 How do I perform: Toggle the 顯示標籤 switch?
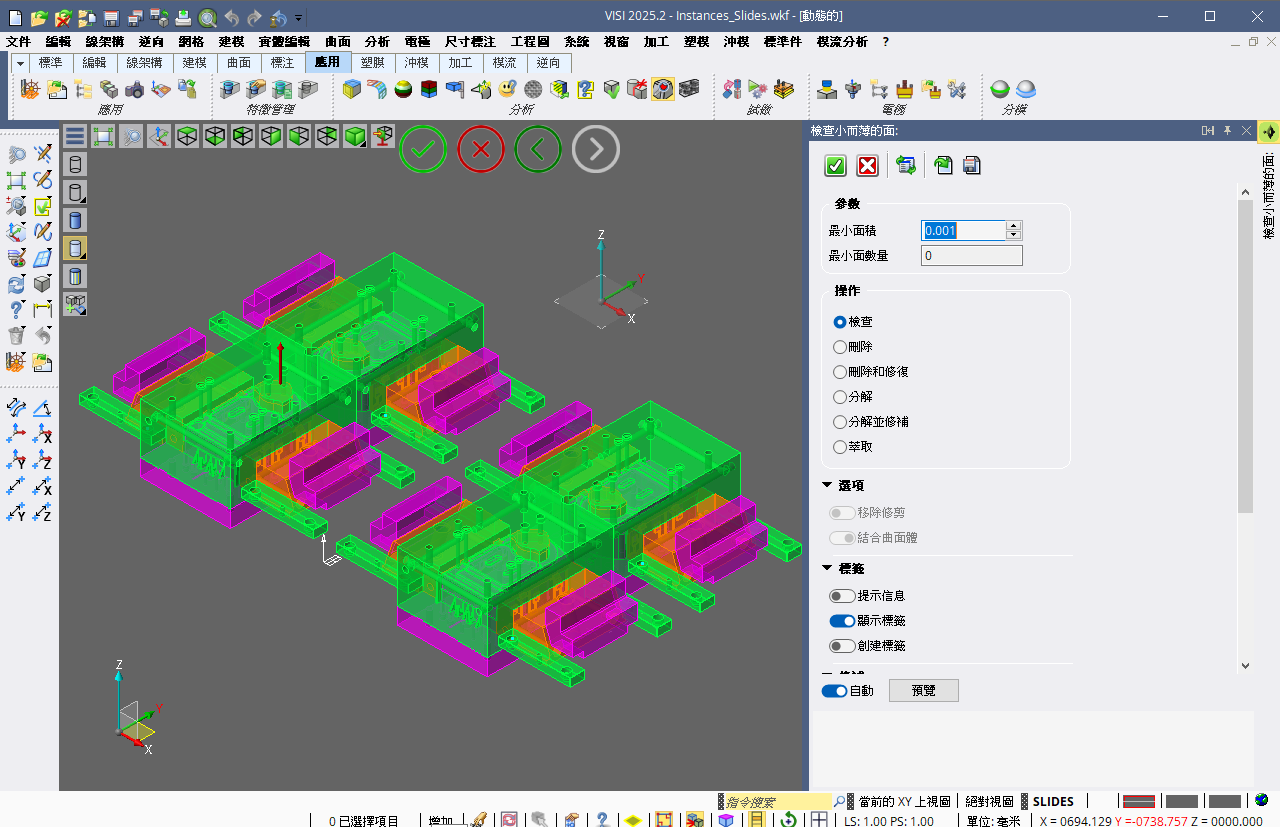click(x=842, y=621)
